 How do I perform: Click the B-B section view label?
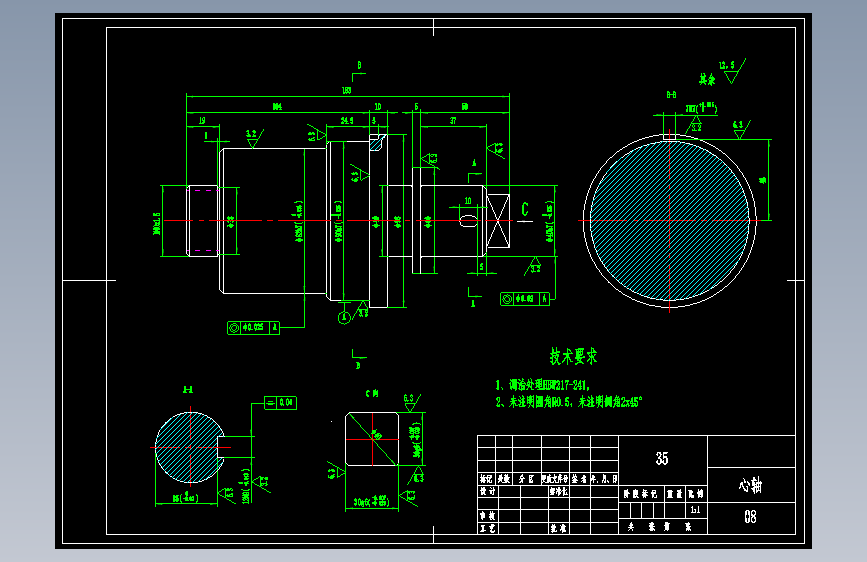point(671,95)
